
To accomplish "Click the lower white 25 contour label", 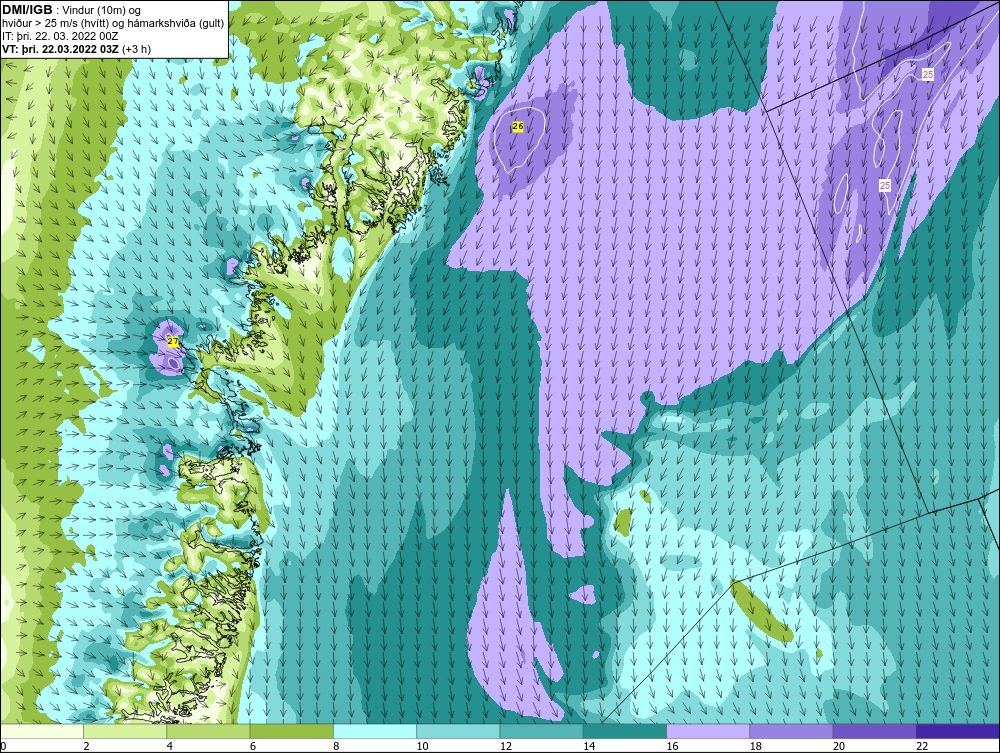I will coord(885,186).
